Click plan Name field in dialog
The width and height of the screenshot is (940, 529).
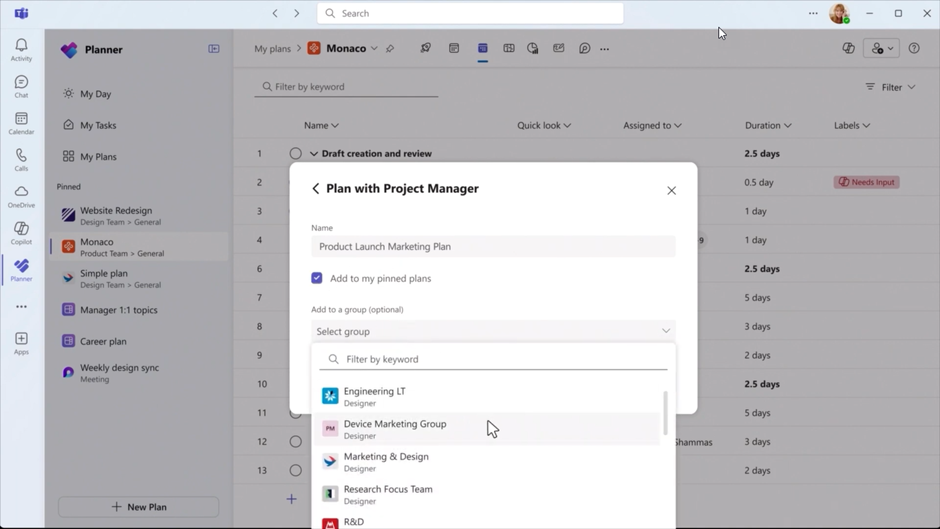pyautogui.click(x=493, y=247)
